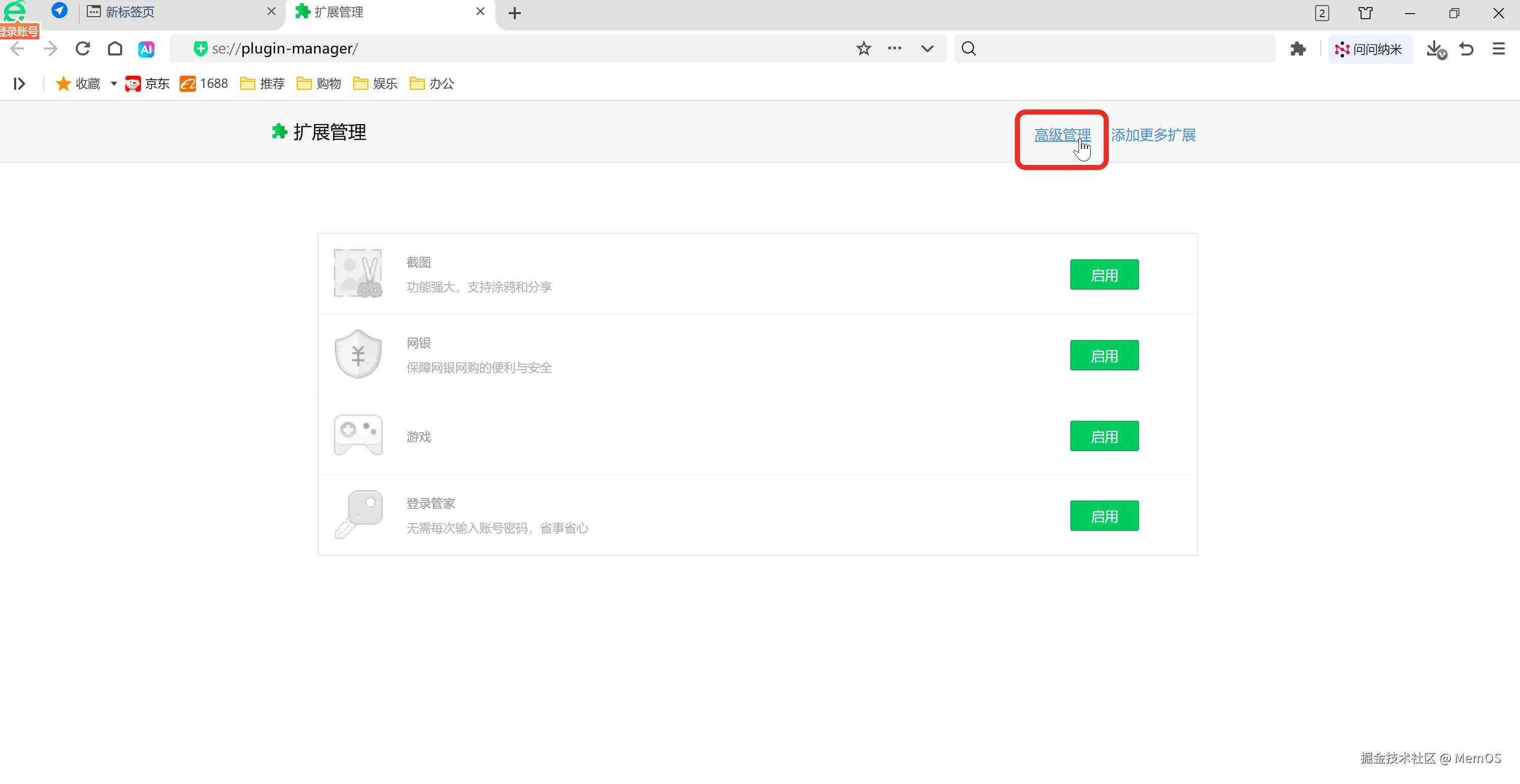Enable the 游戏 extension
The height and width of the screenshot is (784, 1520).
click(x=1104, y=436)
